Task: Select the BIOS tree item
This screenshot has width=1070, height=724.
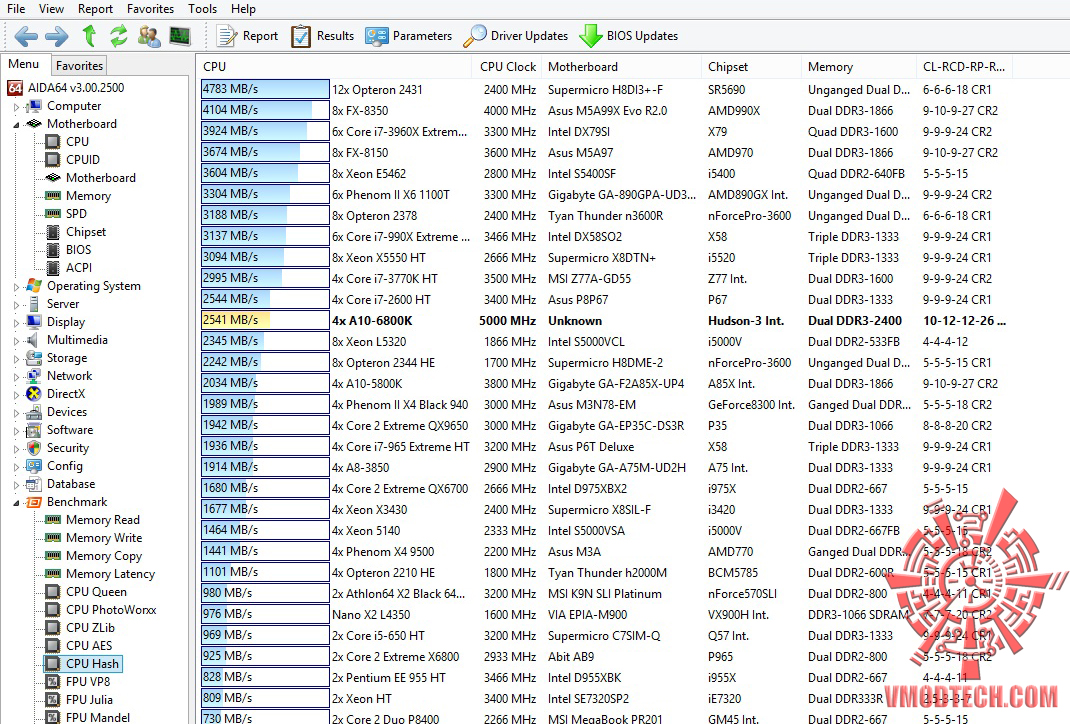Action: coord(68,250)
